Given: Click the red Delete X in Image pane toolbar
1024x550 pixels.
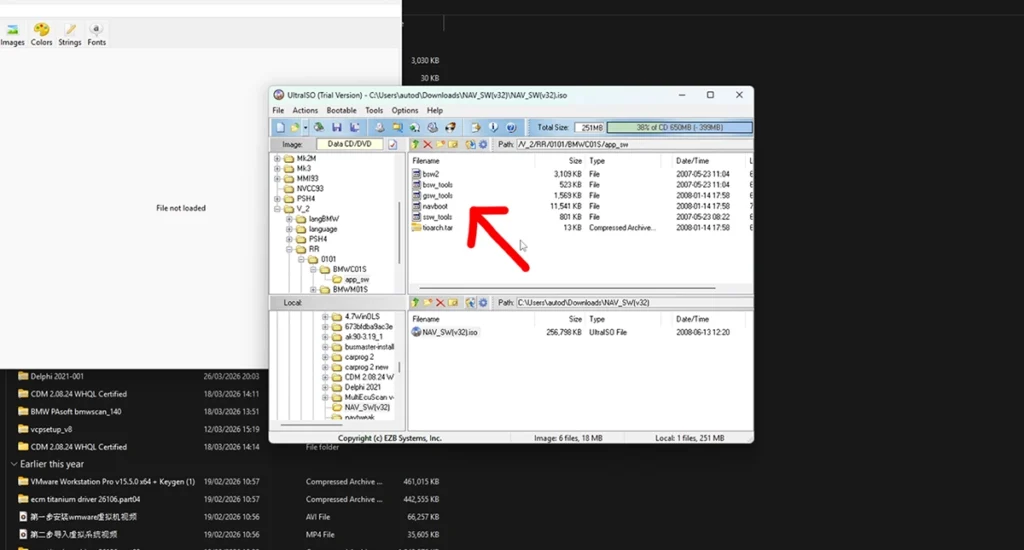Looking at the screenshot, I should (x=428, y=144).
